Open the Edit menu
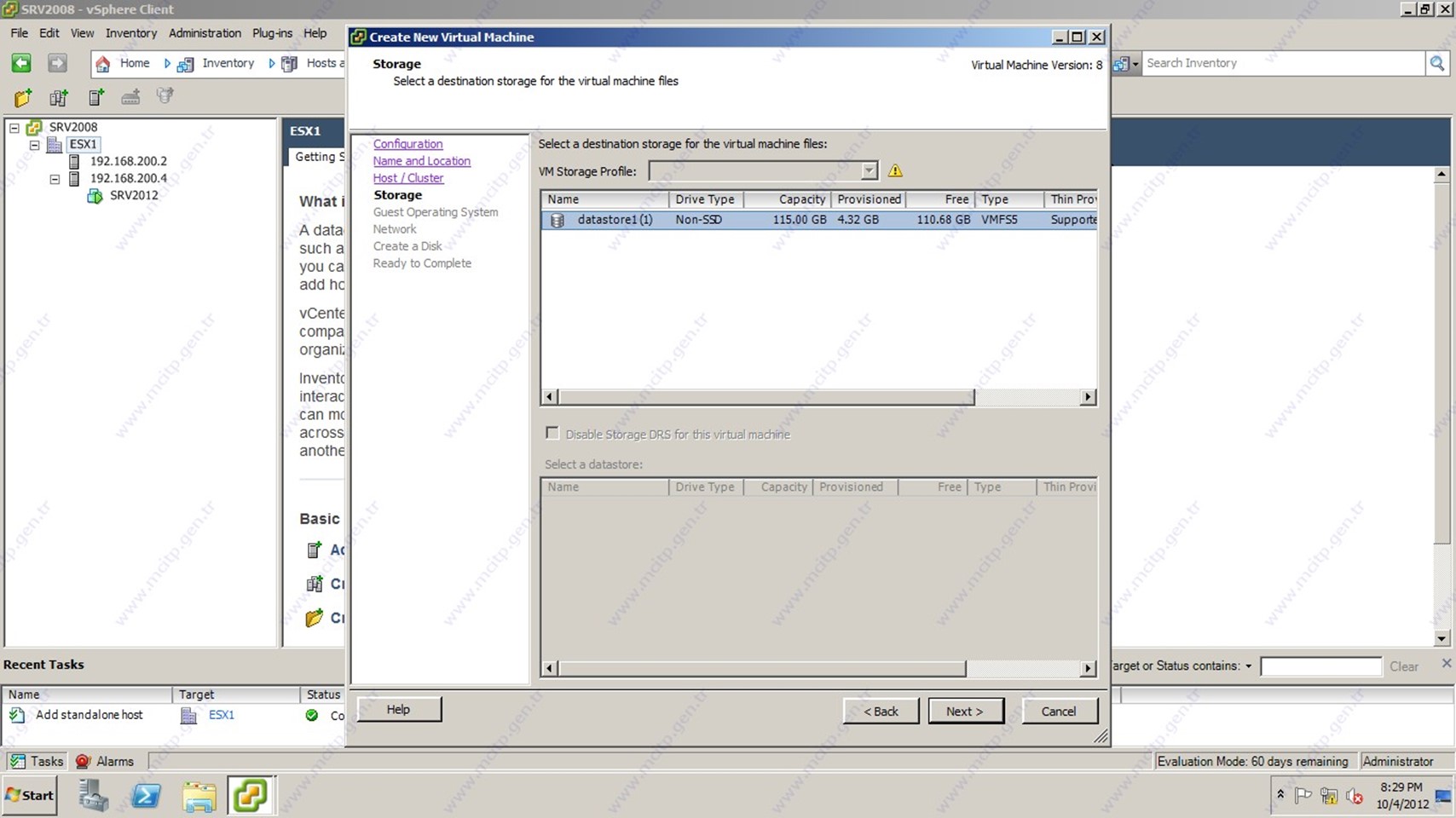 (49, 33)
